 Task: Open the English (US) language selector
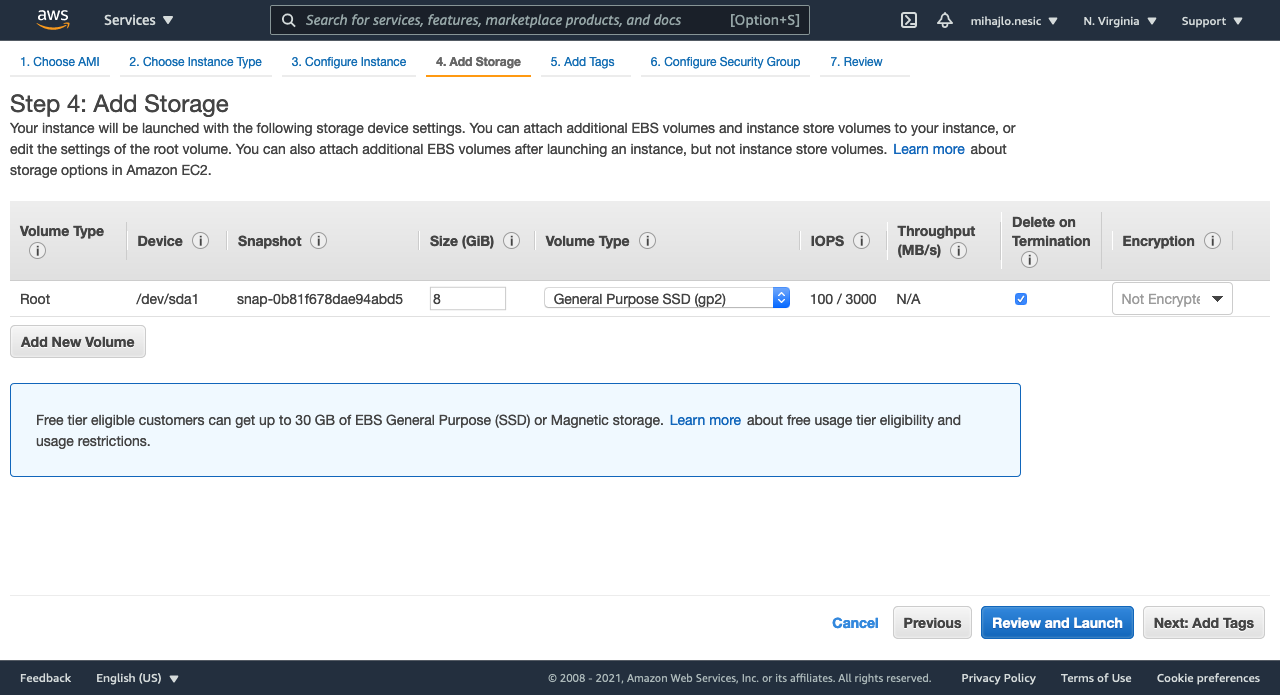137,678
